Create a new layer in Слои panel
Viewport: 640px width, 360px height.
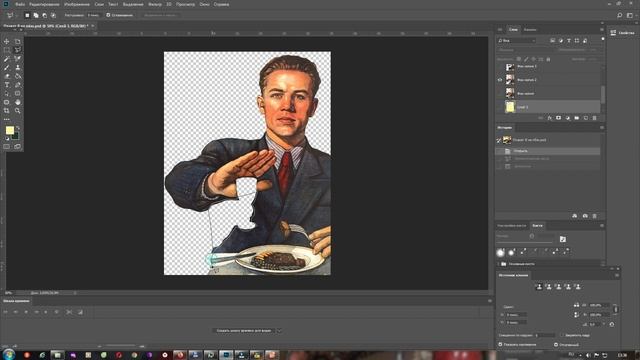(585, 118)
